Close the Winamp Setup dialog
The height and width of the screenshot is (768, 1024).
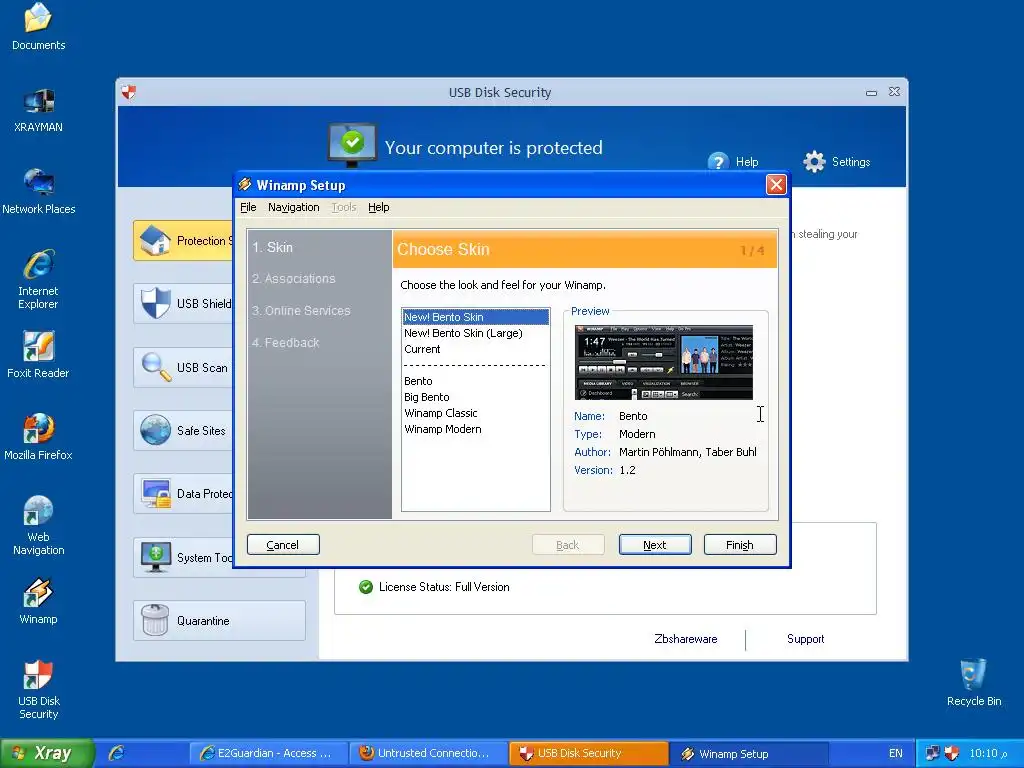point(776,185)
